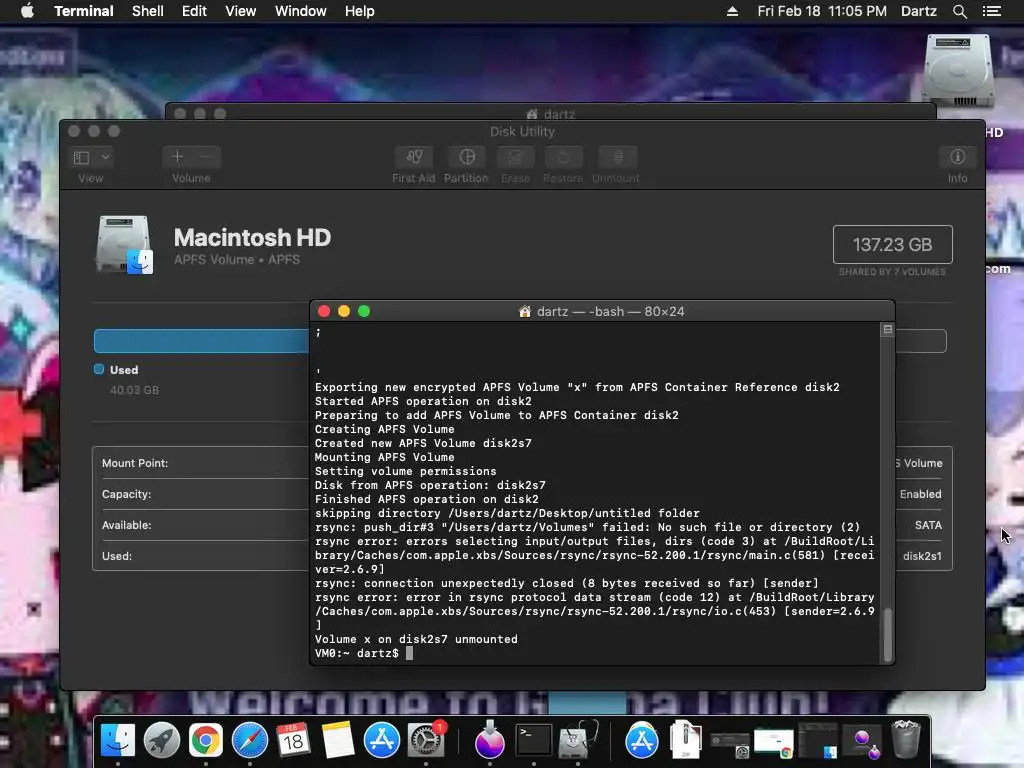
Task: Open the minimized installer window in dock
Action: 862,743
